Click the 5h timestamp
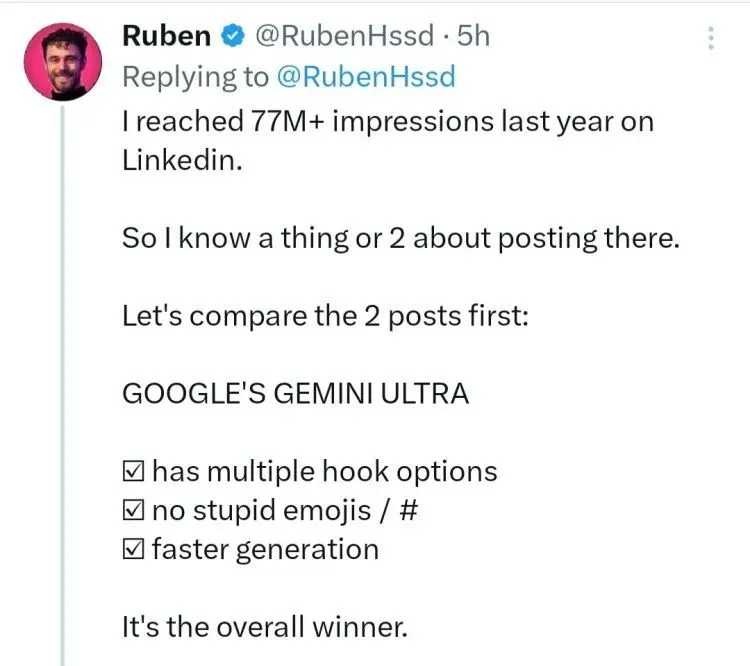The image size is (750, 666). [x=473, y=36]
